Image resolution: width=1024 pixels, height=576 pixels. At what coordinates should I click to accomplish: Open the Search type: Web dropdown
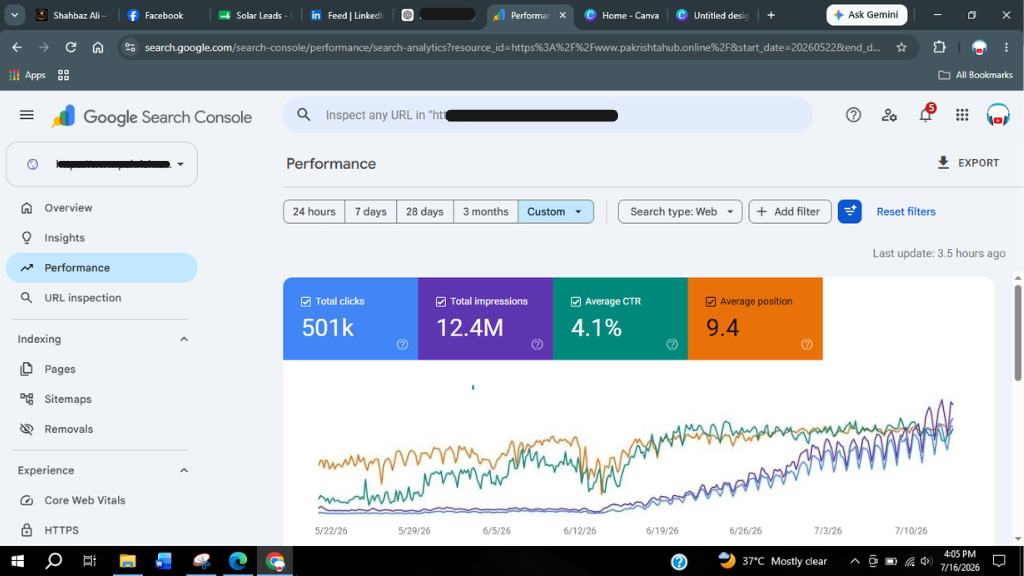[680, 212]
